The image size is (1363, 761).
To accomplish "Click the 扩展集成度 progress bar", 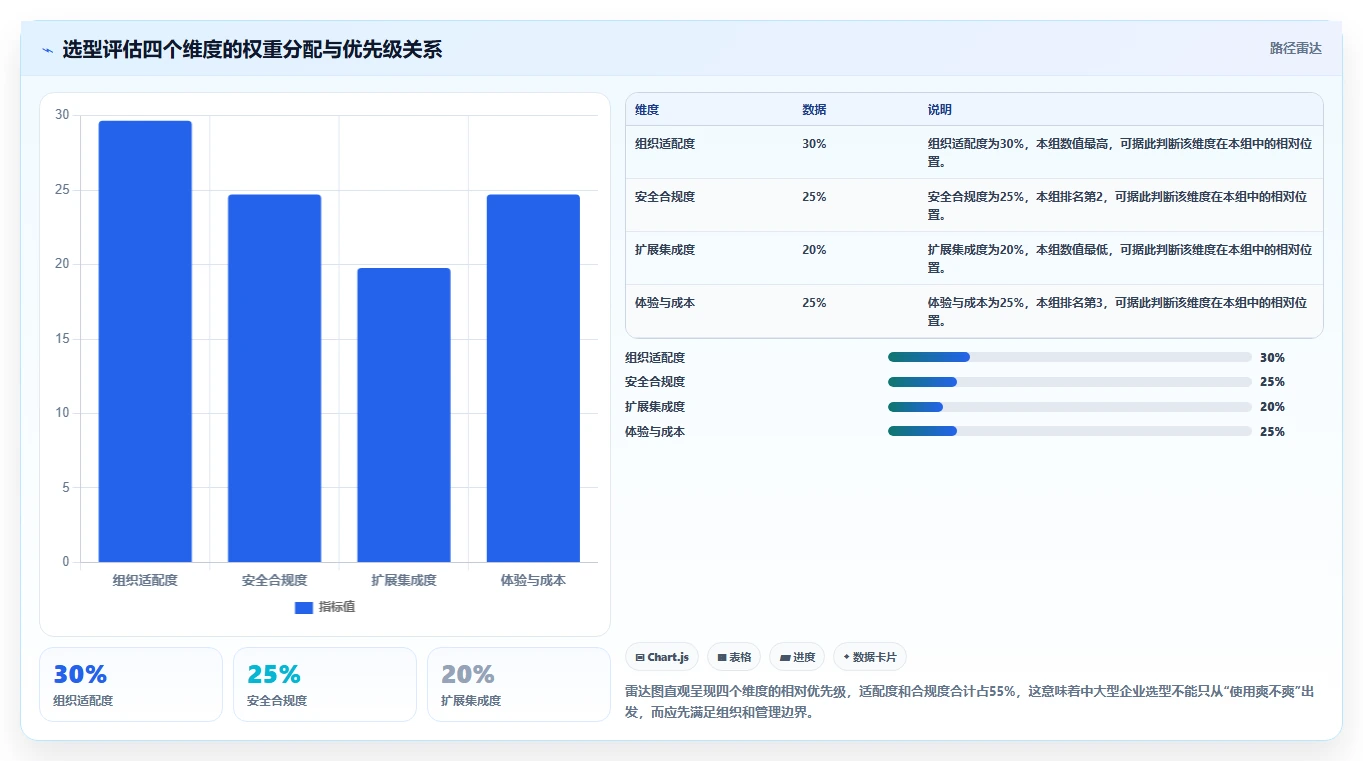I will click(x=1070, y=407).
